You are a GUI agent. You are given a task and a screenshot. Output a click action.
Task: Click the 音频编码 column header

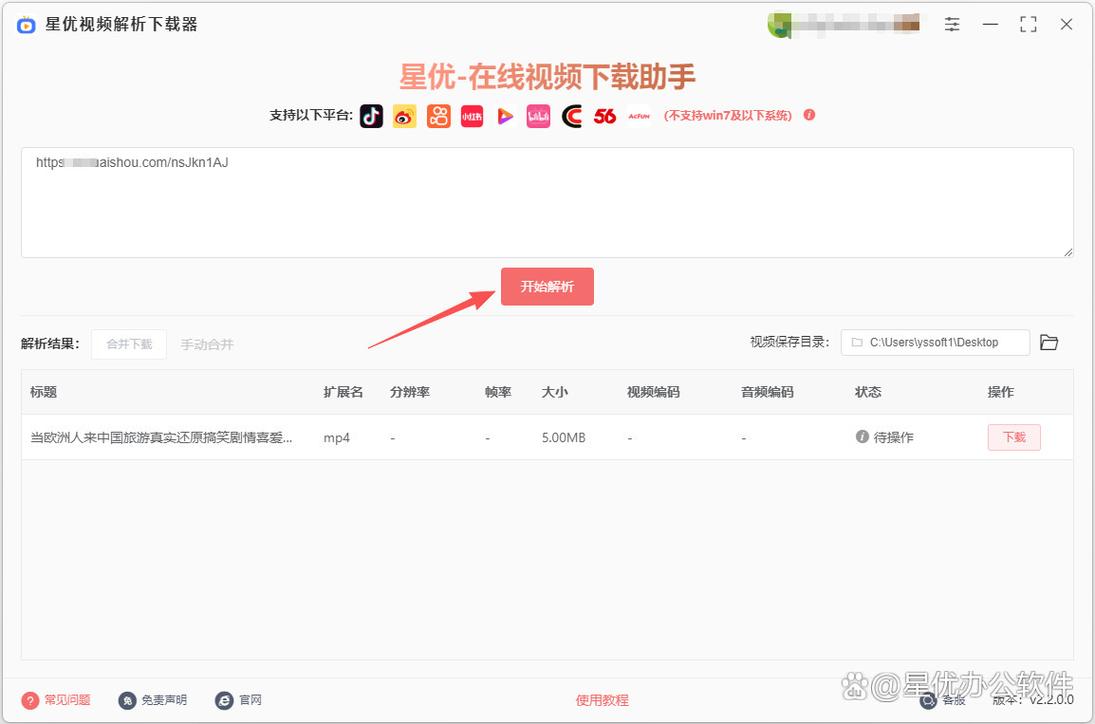click(767, 392)
